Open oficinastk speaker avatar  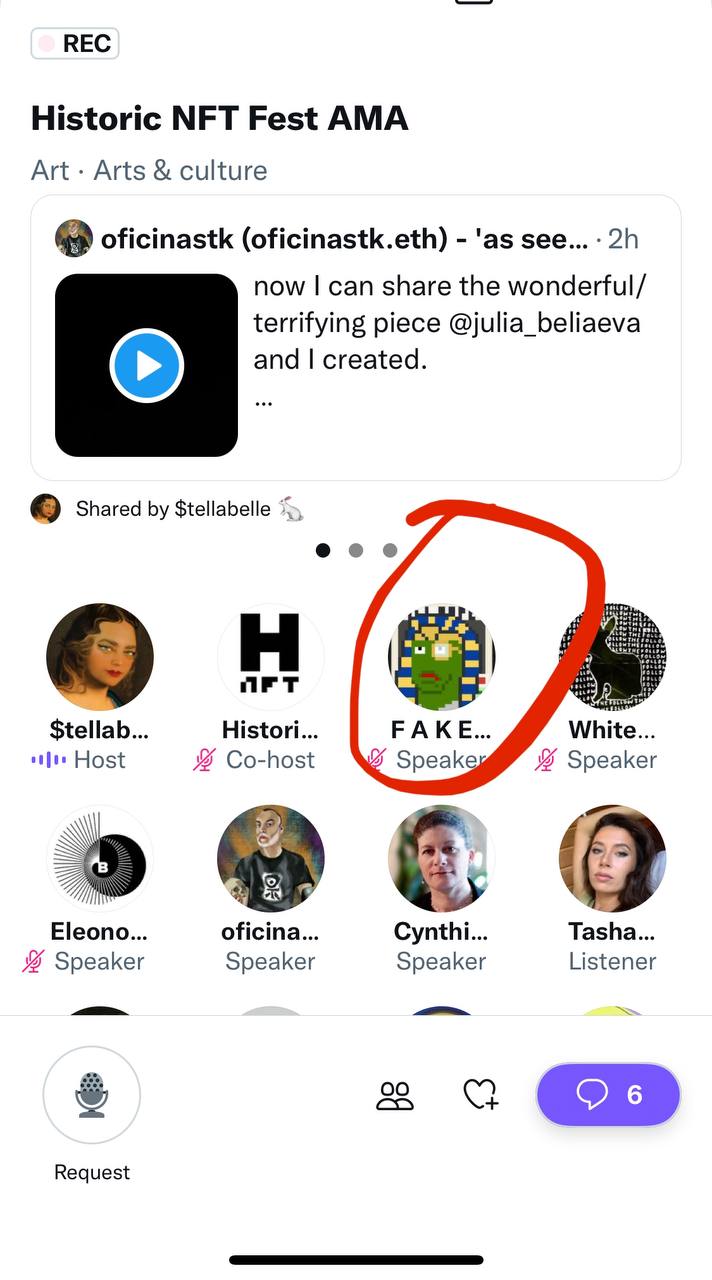click(271, 858)
